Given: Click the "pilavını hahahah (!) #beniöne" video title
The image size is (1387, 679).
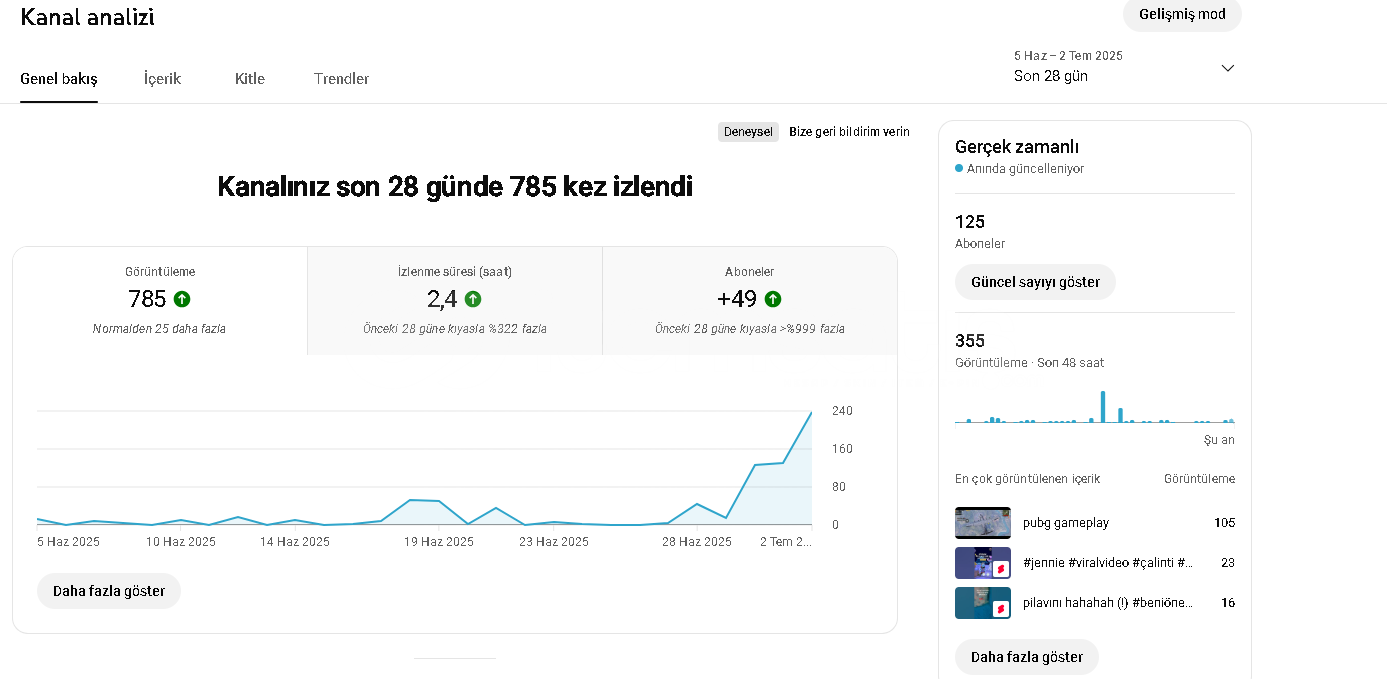Looking at the screenshot, I should pos(1108,603).
